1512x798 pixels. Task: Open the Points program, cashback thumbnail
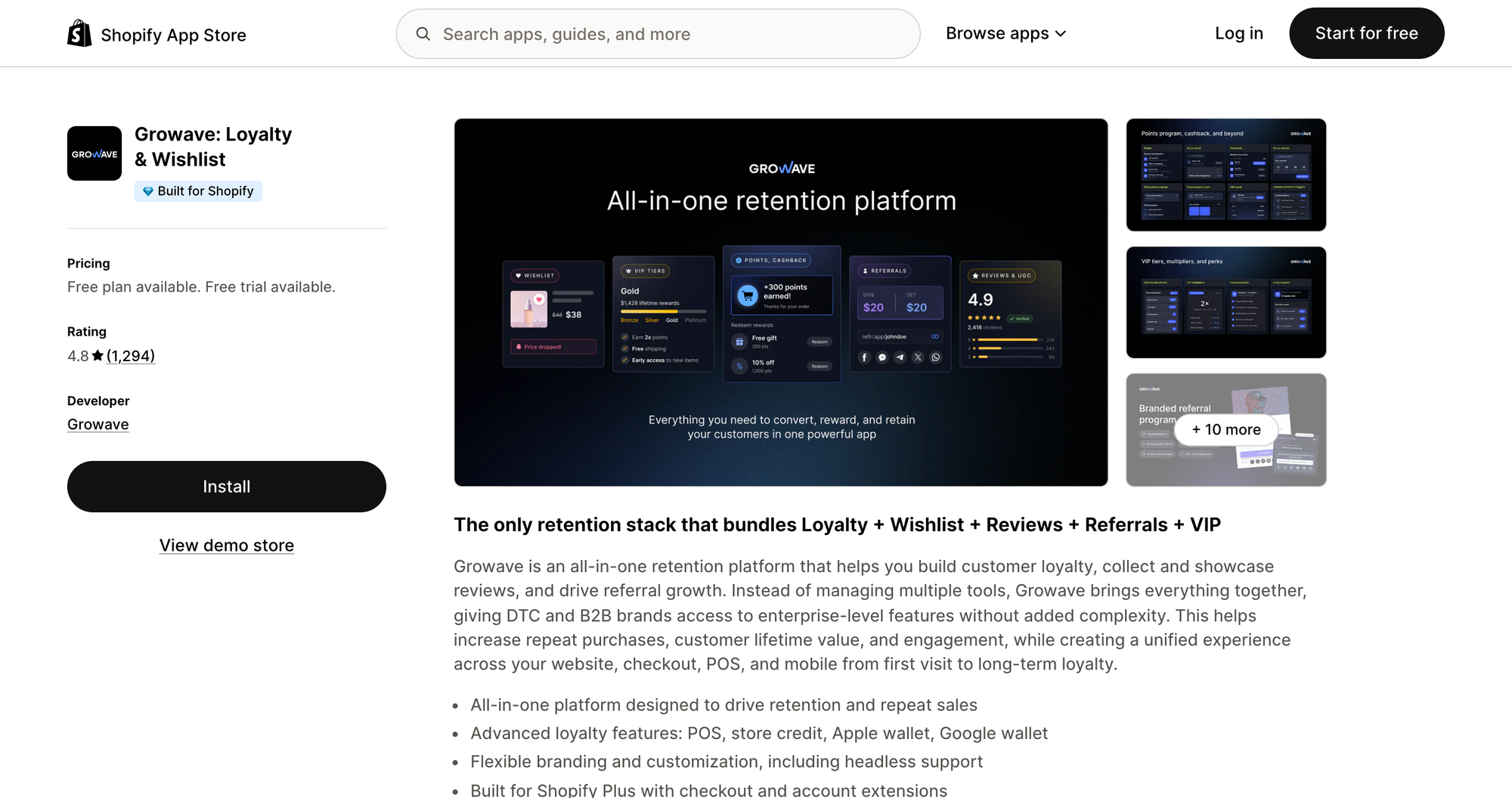point(1226,175)
